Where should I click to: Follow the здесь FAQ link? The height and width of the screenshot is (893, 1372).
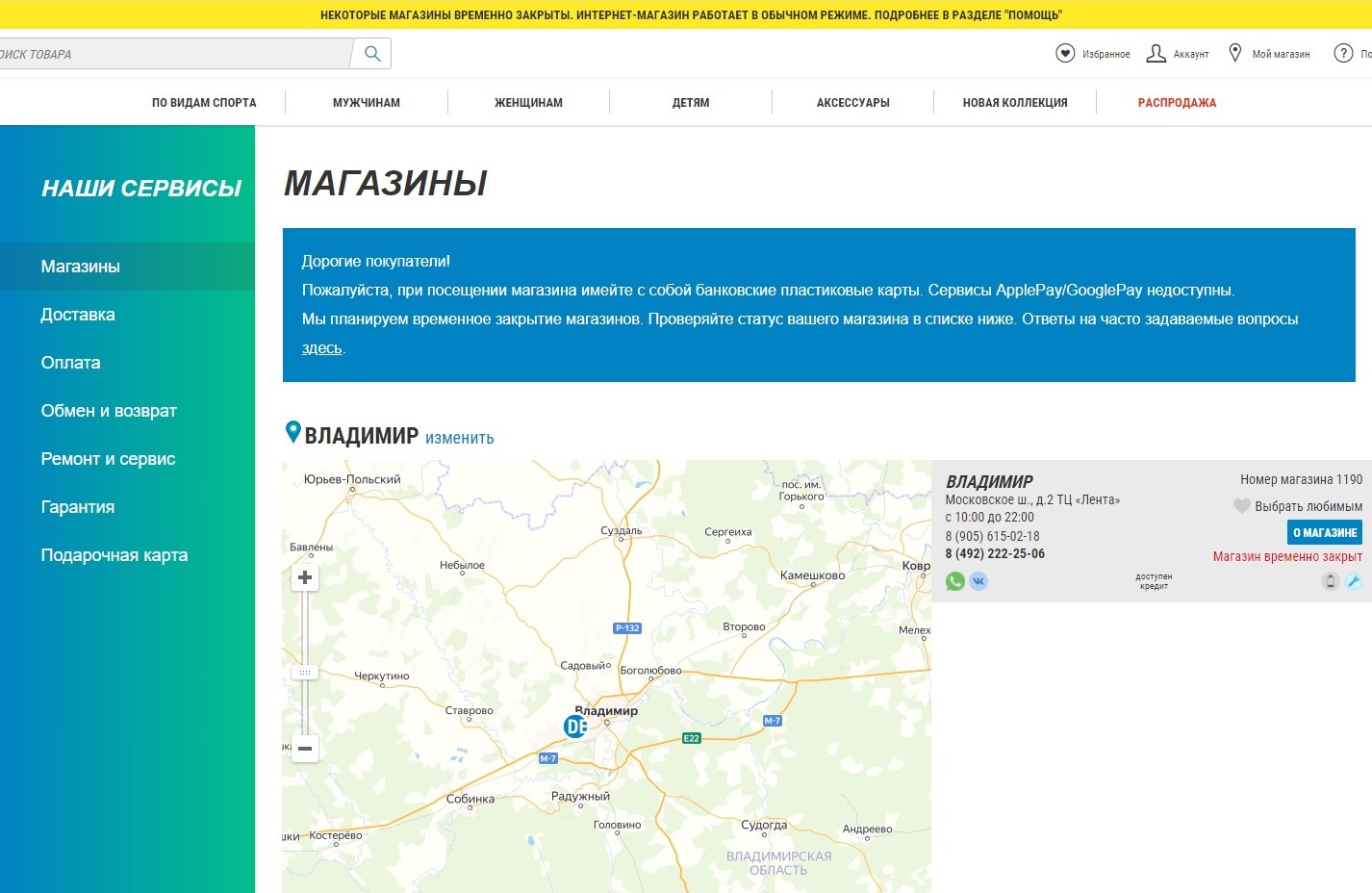321,348
